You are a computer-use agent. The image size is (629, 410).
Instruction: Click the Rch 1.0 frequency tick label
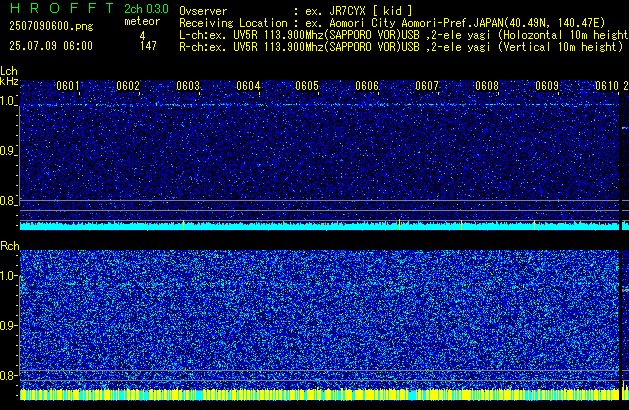8,276
